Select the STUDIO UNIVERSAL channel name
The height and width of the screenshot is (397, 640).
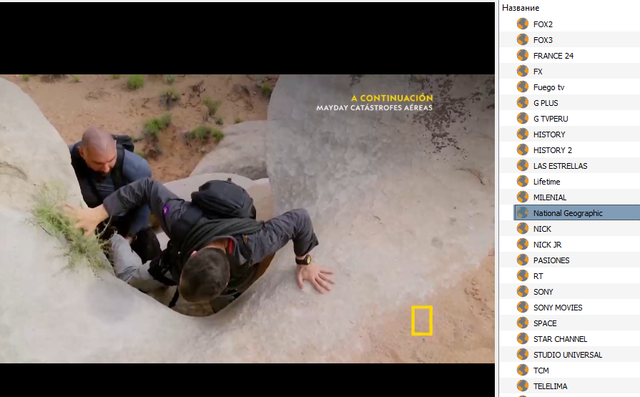pyautogui.click(x=568, y=355)
